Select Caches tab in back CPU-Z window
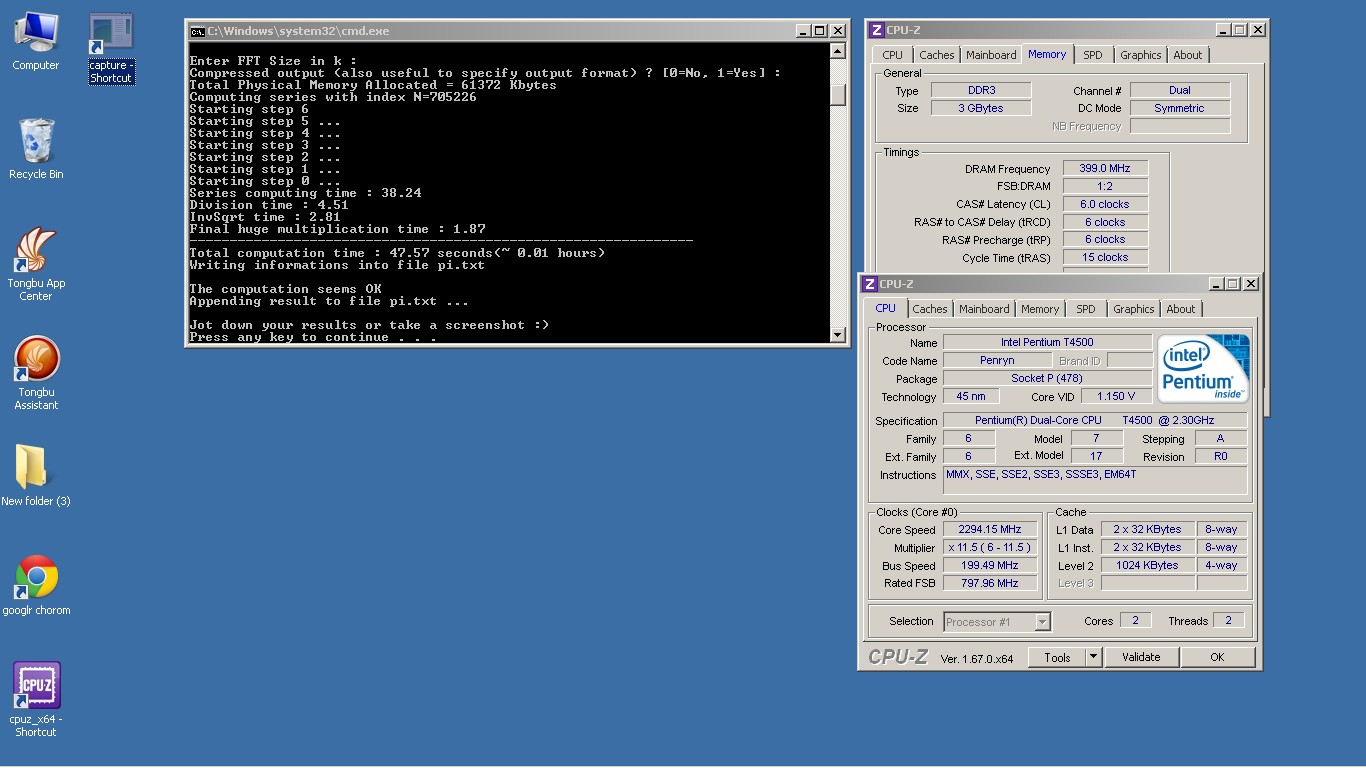This screenshot has width=1366, height=768. click(937, 55)
